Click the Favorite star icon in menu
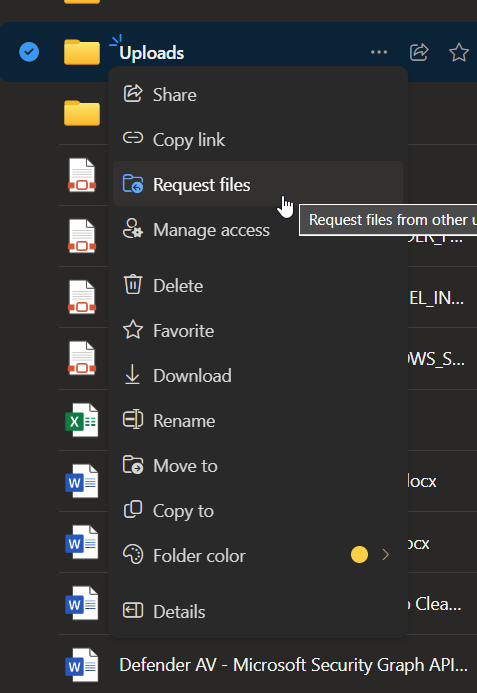 133,330
